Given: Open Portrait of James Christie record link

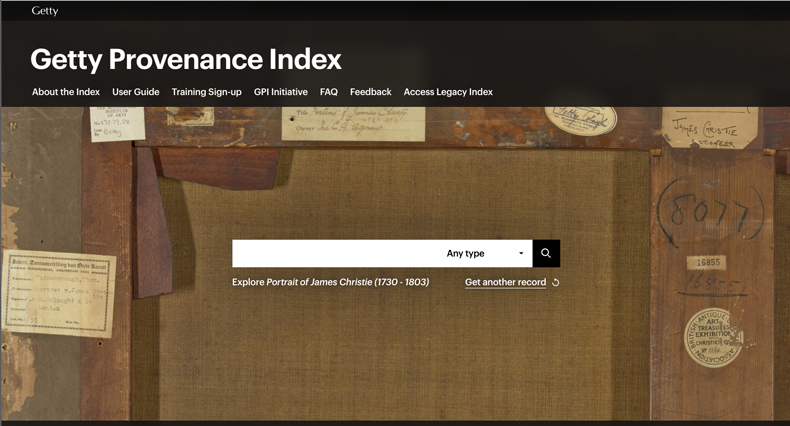Looking at the screenshot, I should pyautogui.click(x=347, y=282).
